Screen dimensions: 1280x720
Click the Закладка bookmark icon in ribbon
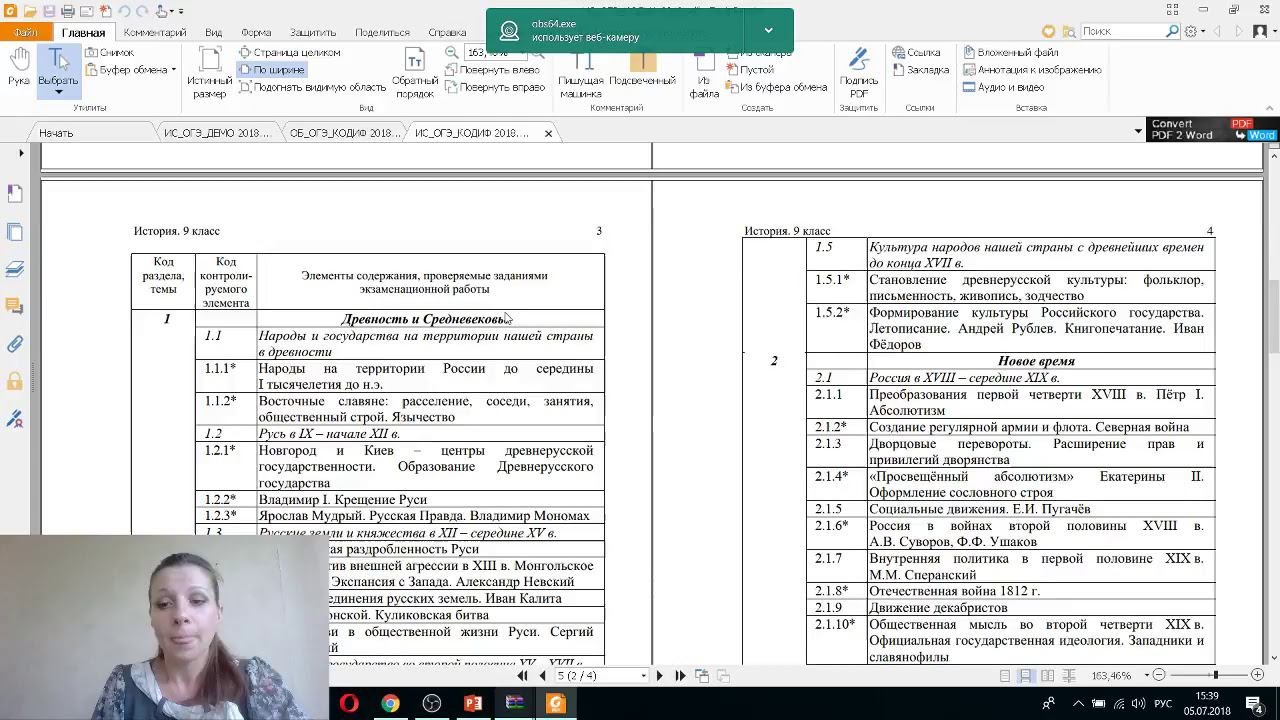(919, 70)
